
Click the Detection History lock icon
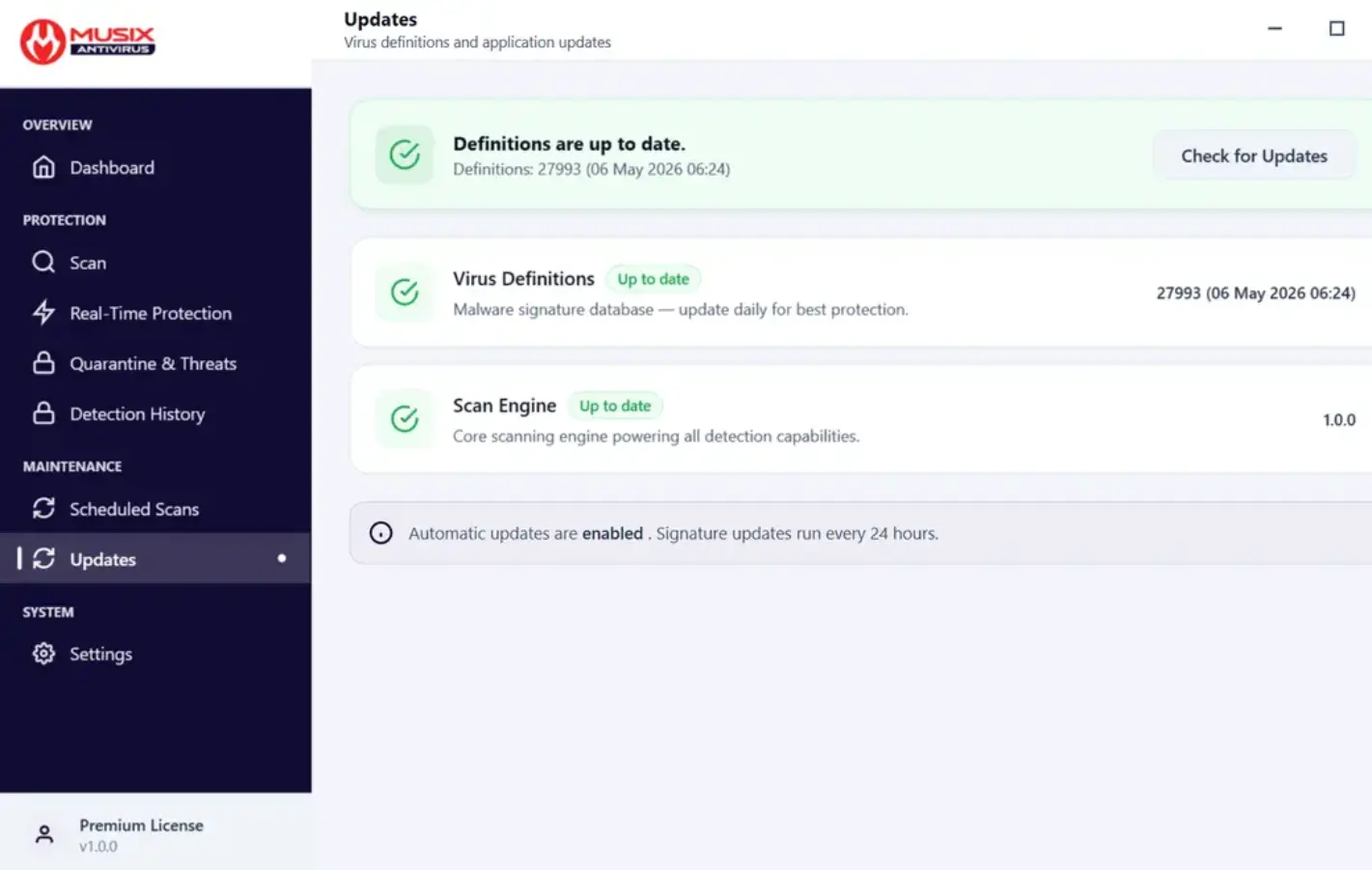(43, 413)
